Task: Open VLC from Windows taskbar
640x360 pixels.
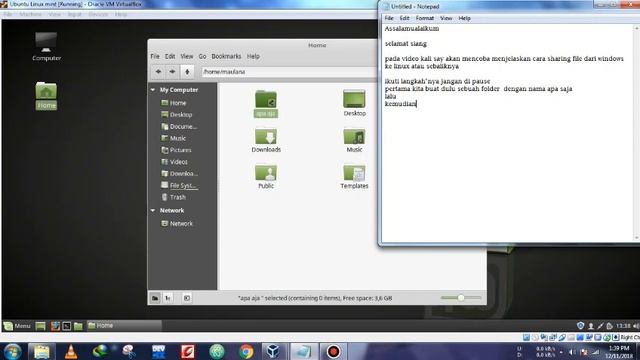Action: pos(71,351)
